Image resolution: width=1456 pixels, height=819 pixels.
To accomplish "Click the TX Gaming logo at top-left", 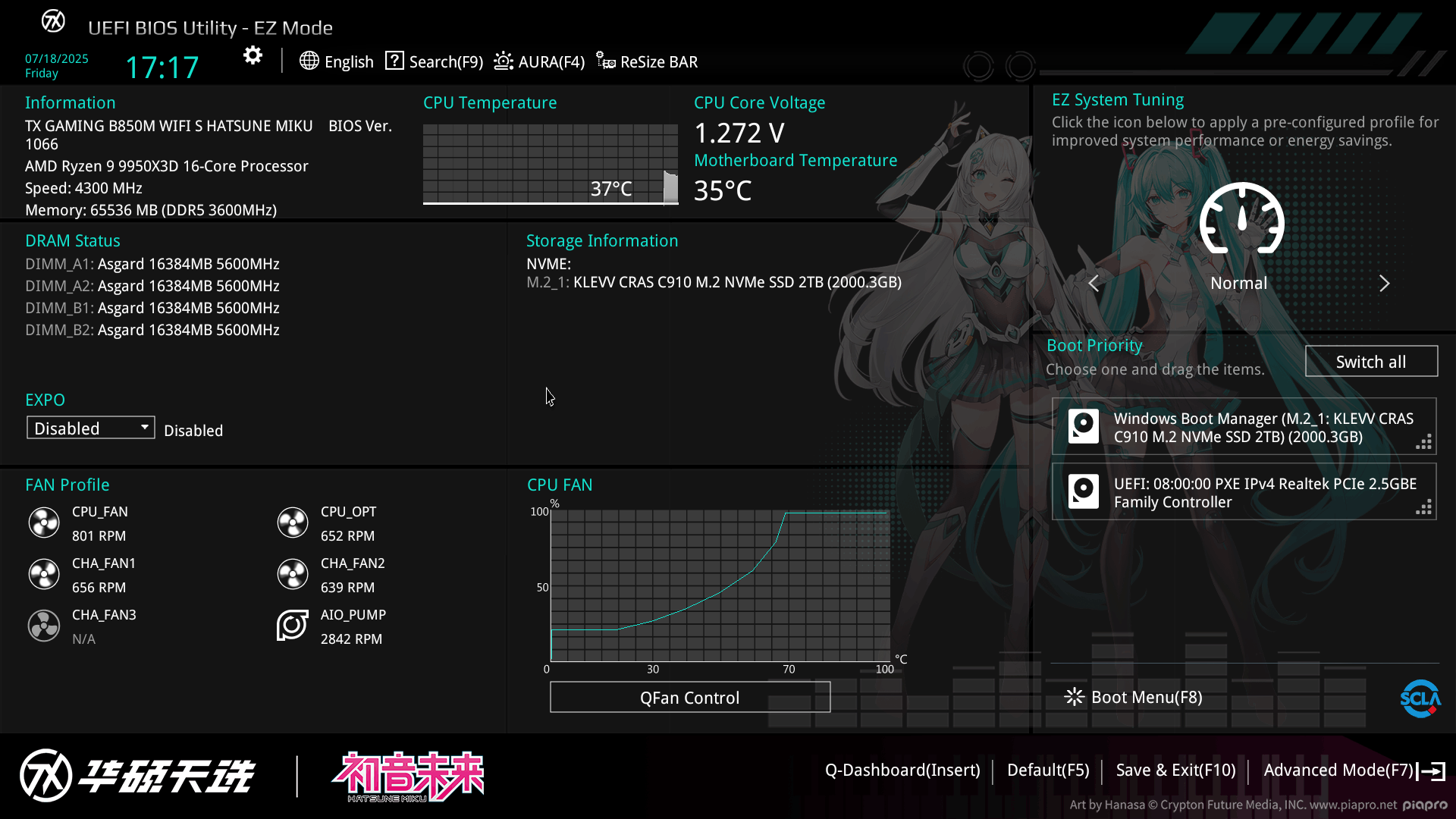I will click(x=53, y=20).
